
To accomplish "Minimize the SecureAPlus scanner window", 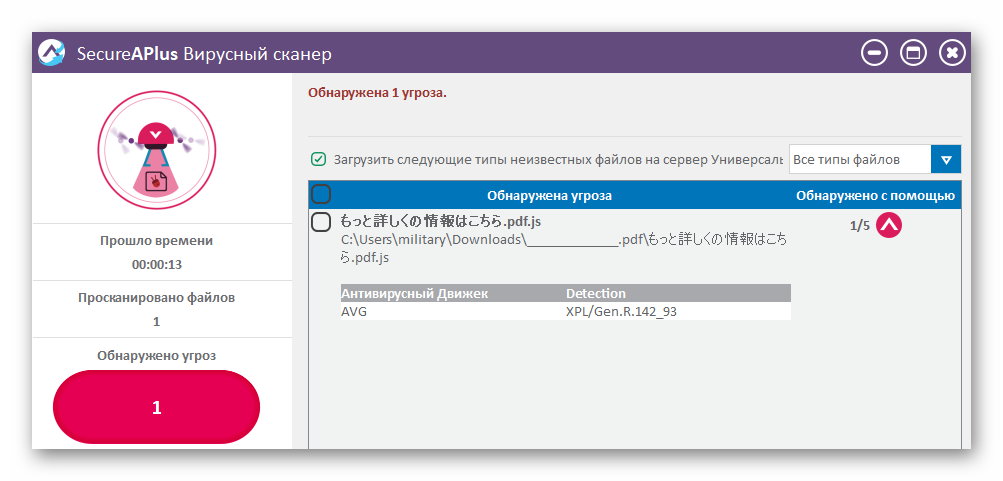I will tap(874, 52).
